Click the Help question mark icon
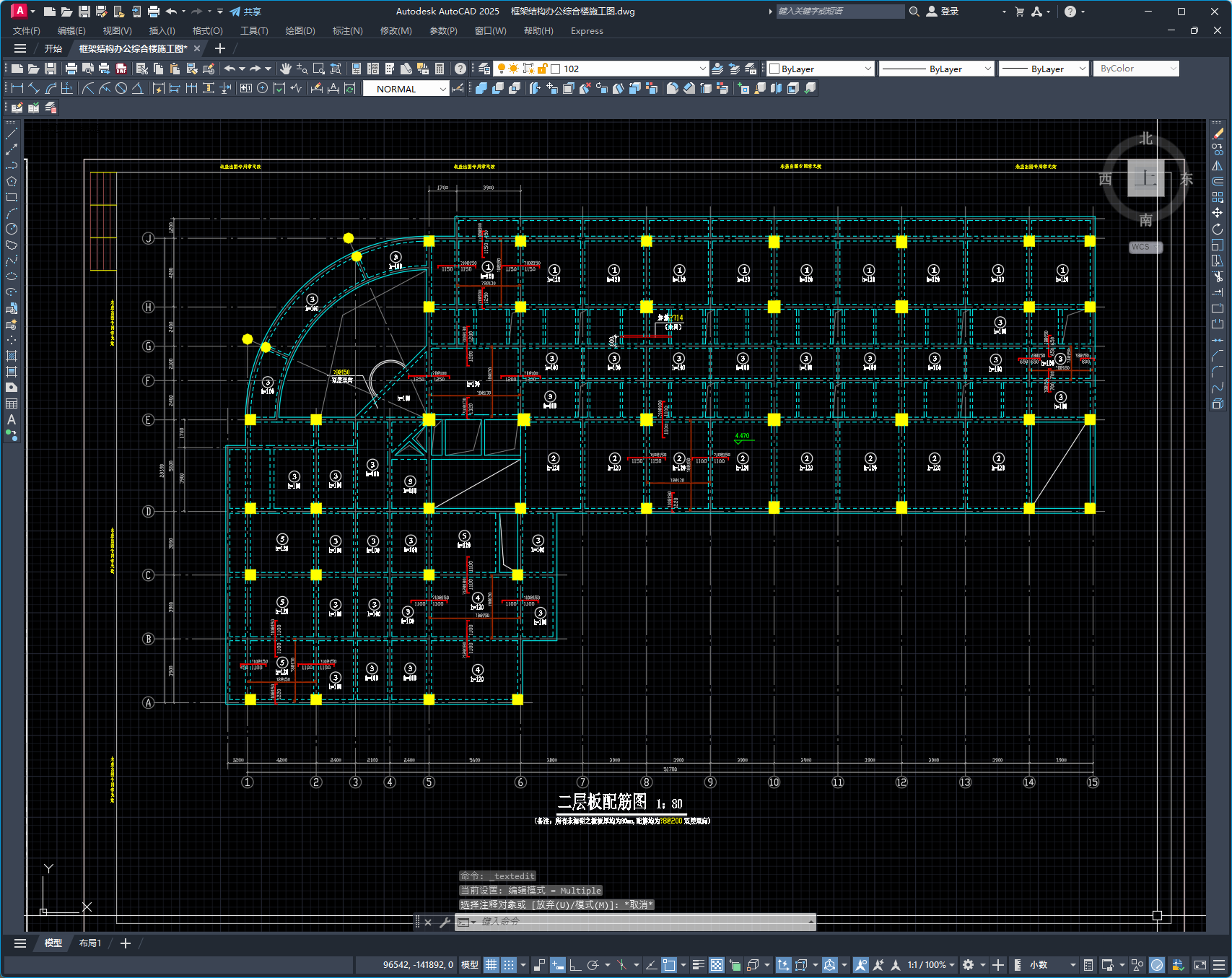Image resolution: width=1232 pixels, height=978 pixels. 460,69
